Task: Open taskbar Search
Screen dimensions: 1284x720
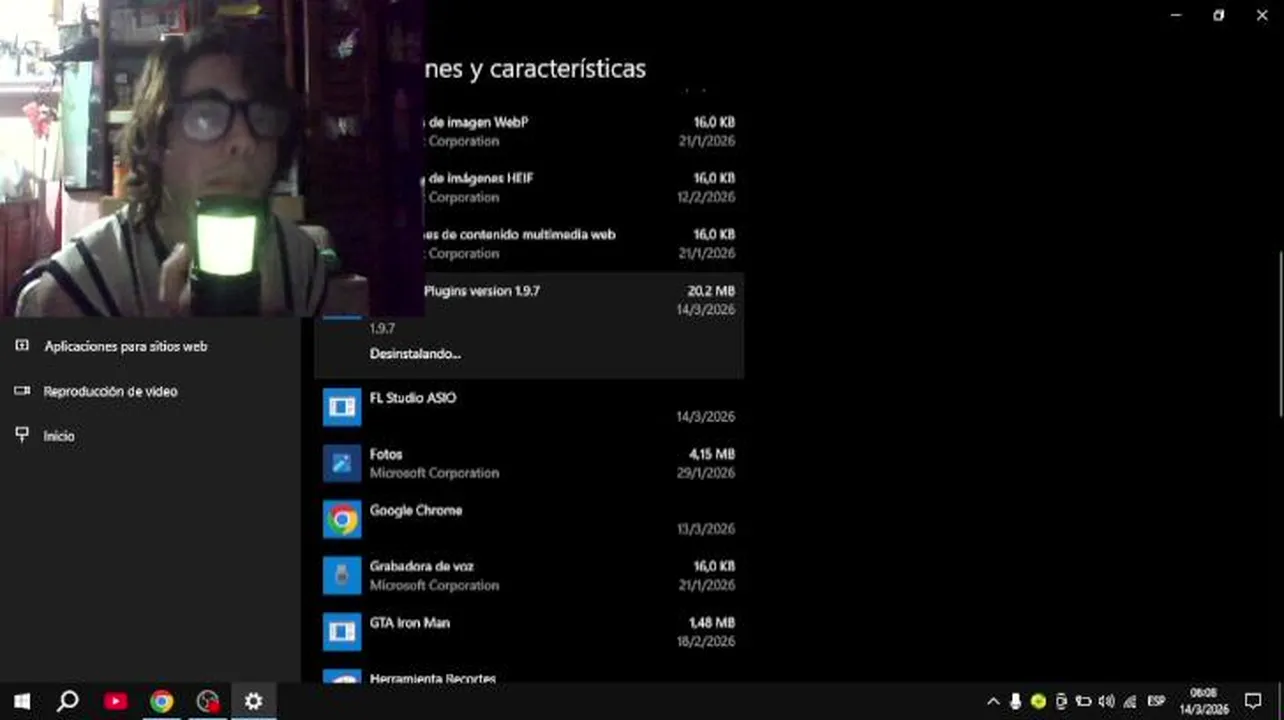Action: 68,701
